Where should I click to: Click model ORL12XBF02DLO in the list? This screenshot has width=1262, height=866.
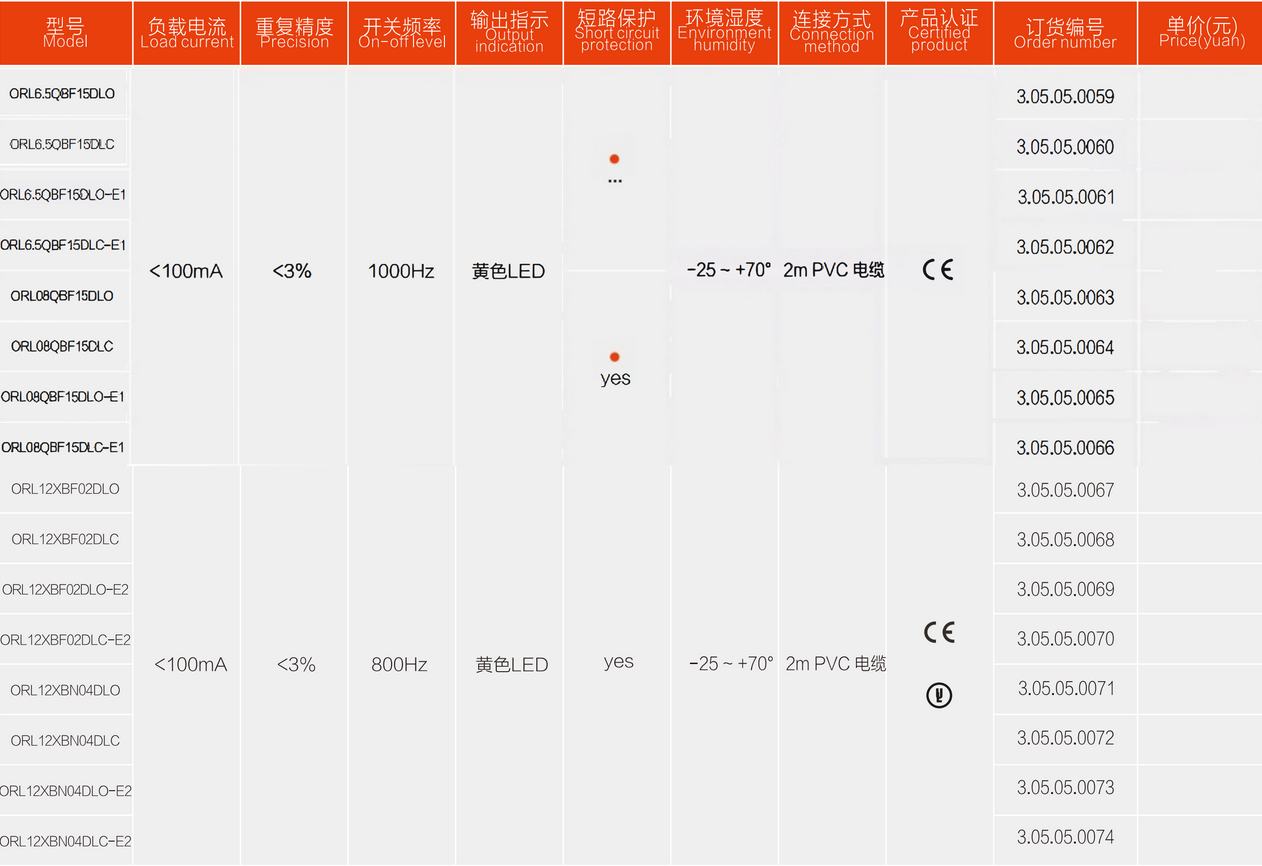tap(65, 489)
